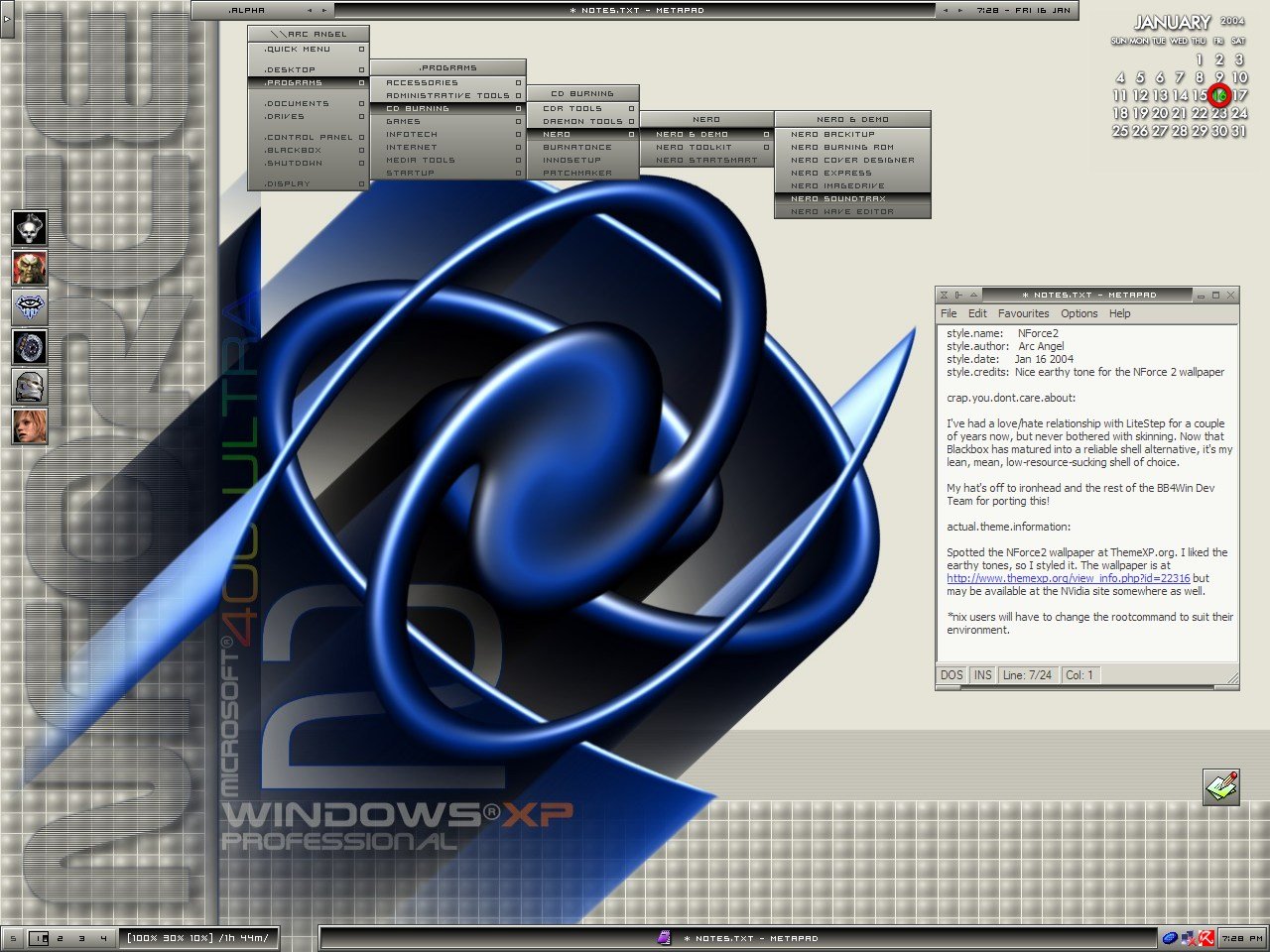Launch the green orc face dock icon
The height and width of the screenshot is (952, 1270).
[30, 268]
